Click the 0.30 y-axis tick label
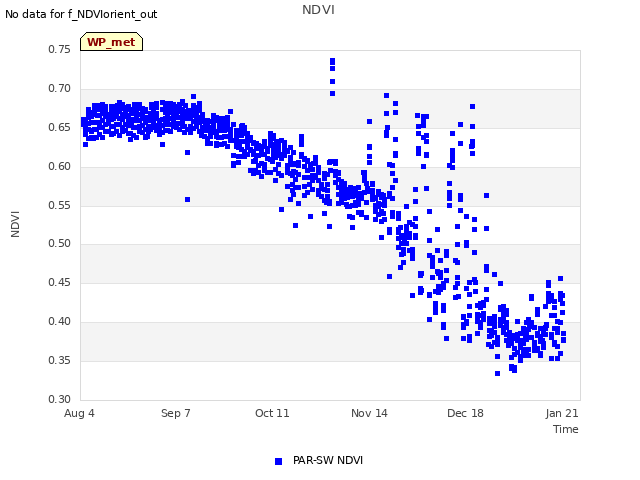The width and height of the screenshot is (640, 480). 60,399
